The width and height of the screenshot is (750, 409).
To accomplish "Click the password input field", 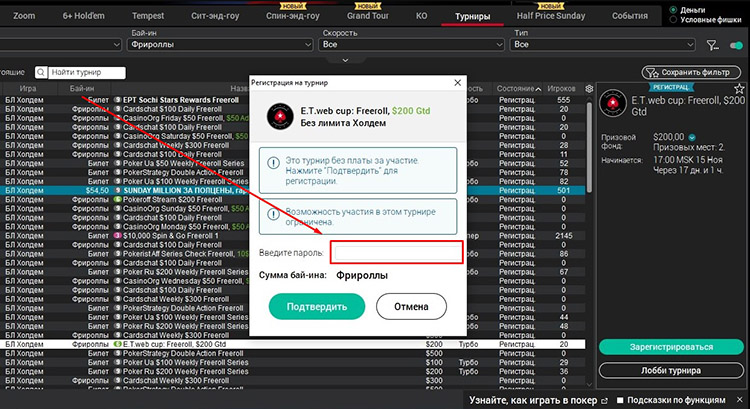I will pyautogui.click(x=398, y=253).
